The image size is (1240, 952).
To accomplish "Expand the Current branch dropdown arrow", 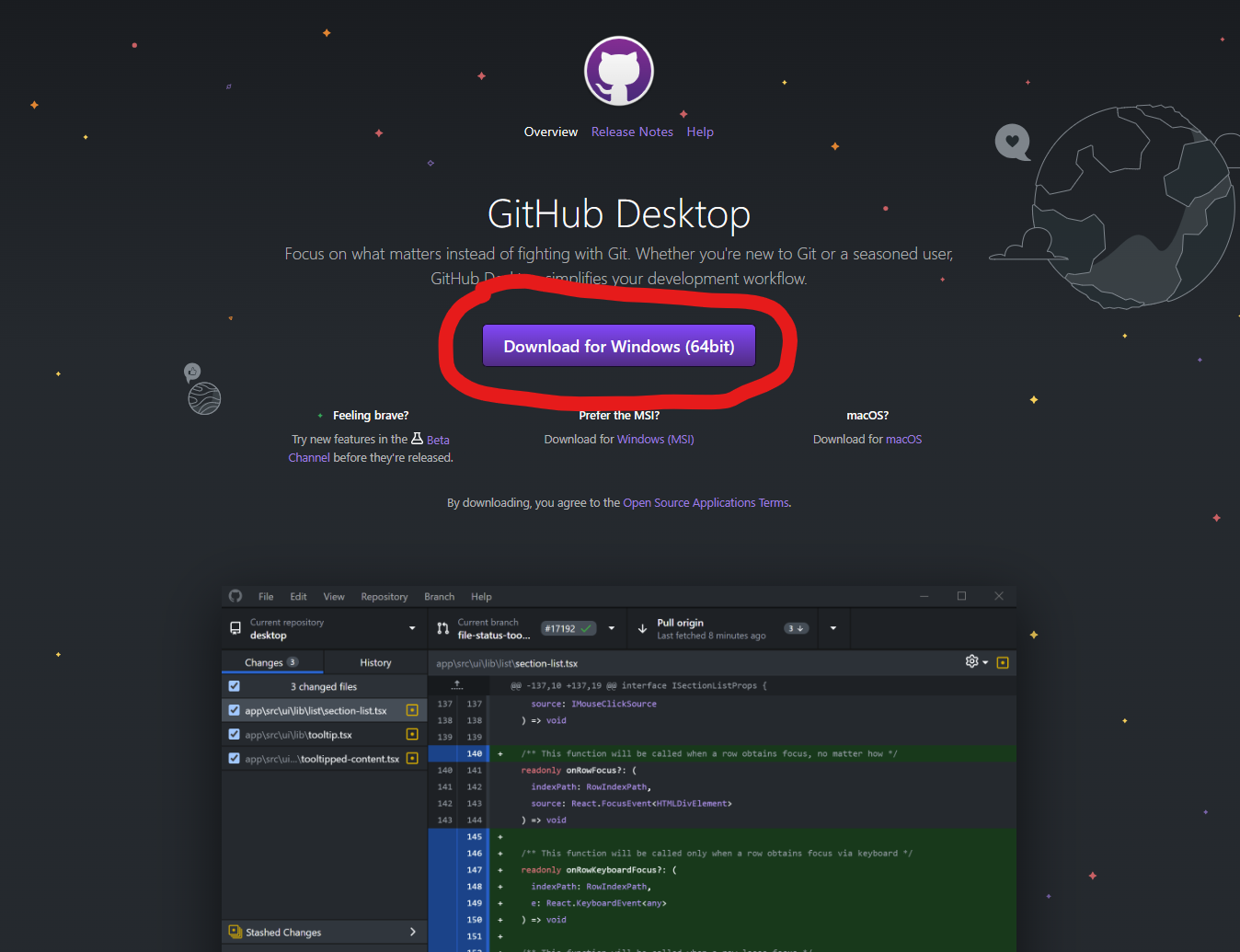I will point(612,628).
